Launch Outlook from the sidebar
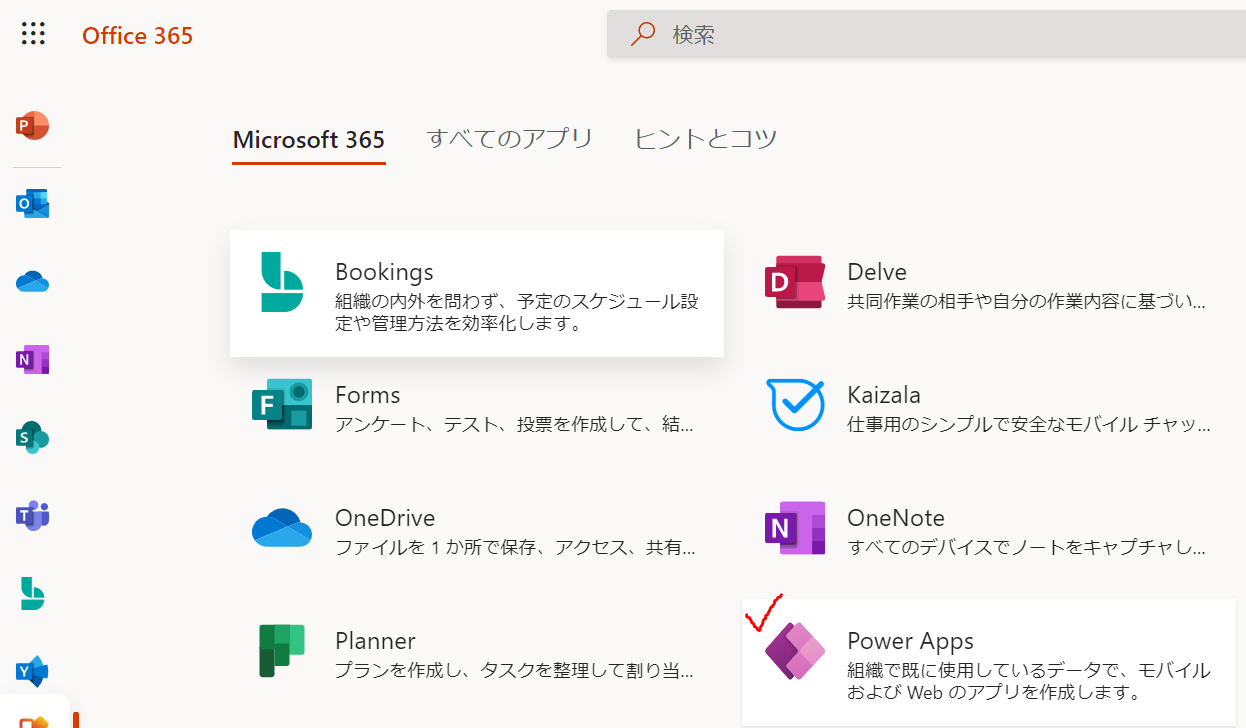This screenshot has height=728, width=1246. click(x=33, y=204)
